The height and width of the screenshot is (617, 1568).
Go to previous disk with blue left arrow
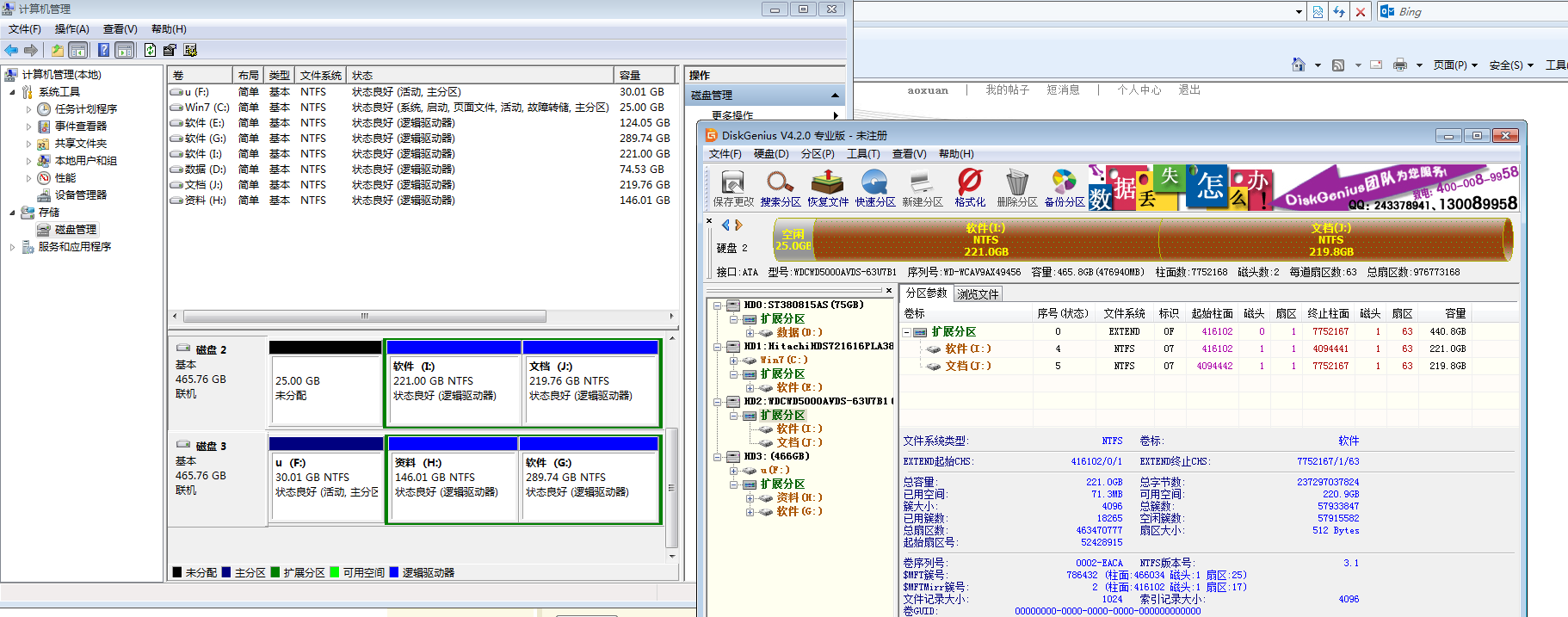pos(725,225)
